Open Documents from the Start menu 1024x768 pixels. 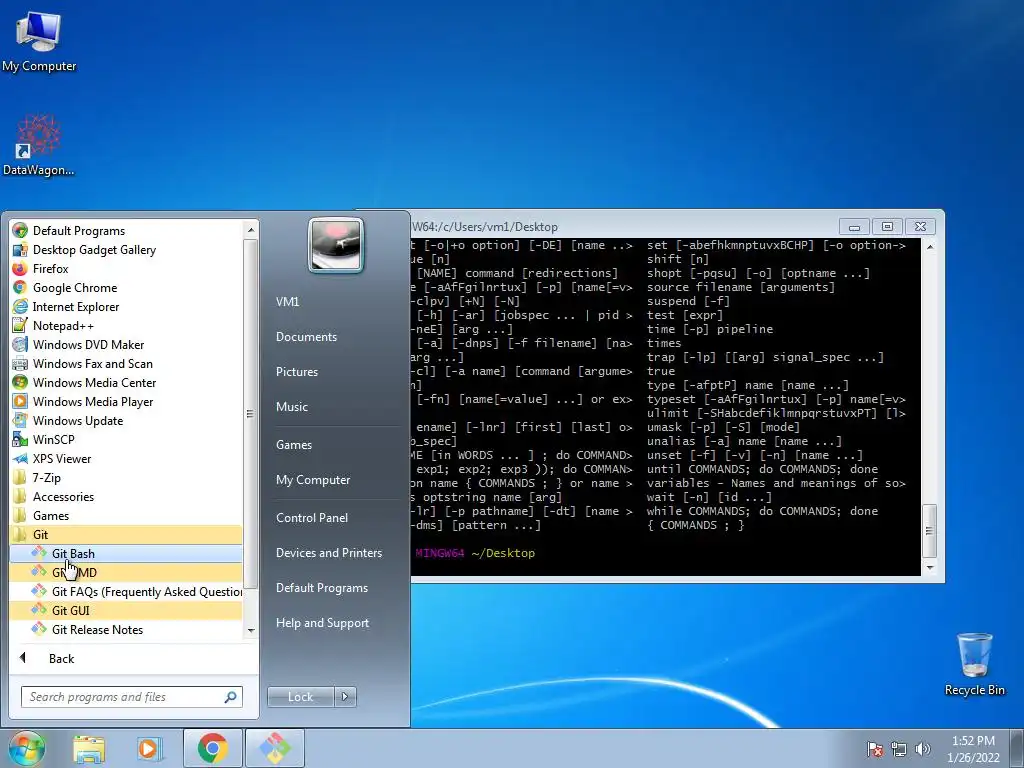[306, 336]
